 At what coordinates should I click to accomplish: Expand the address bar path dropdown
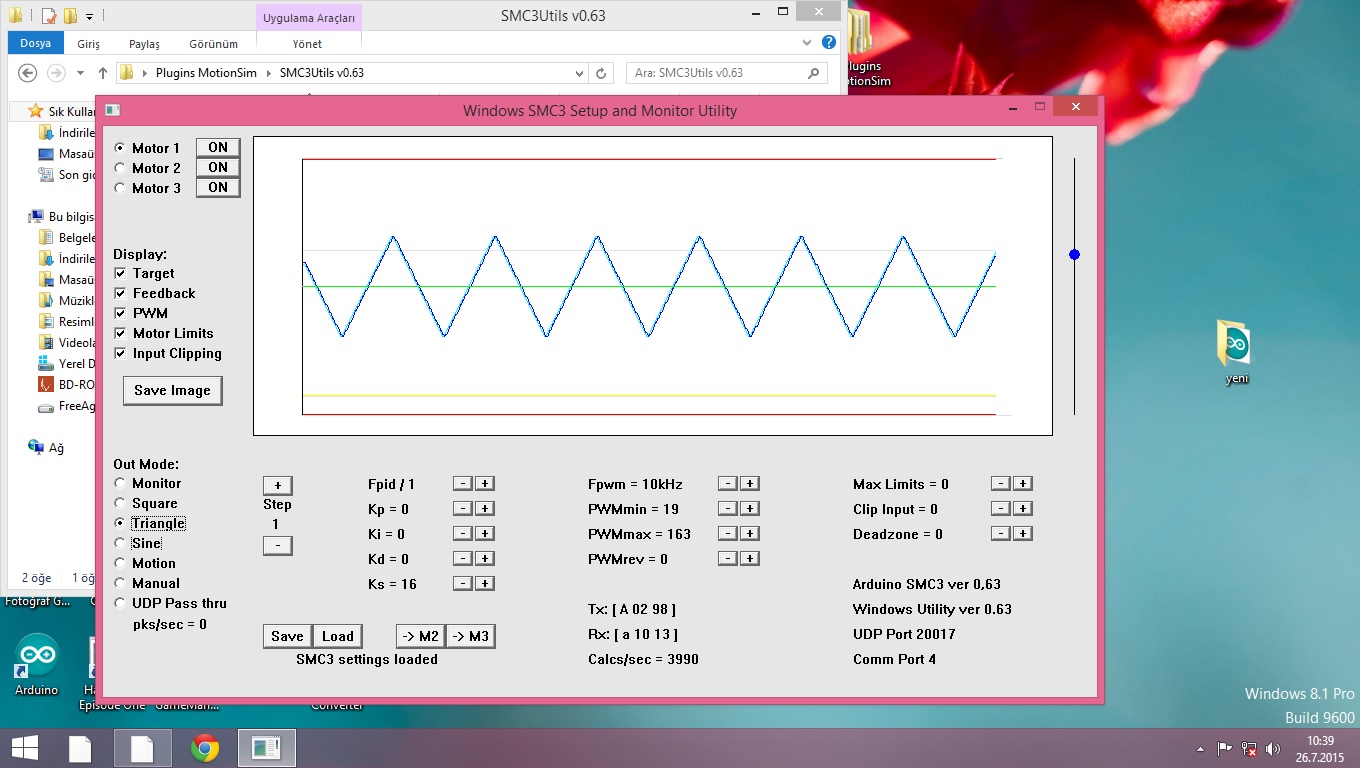[579, 73]
